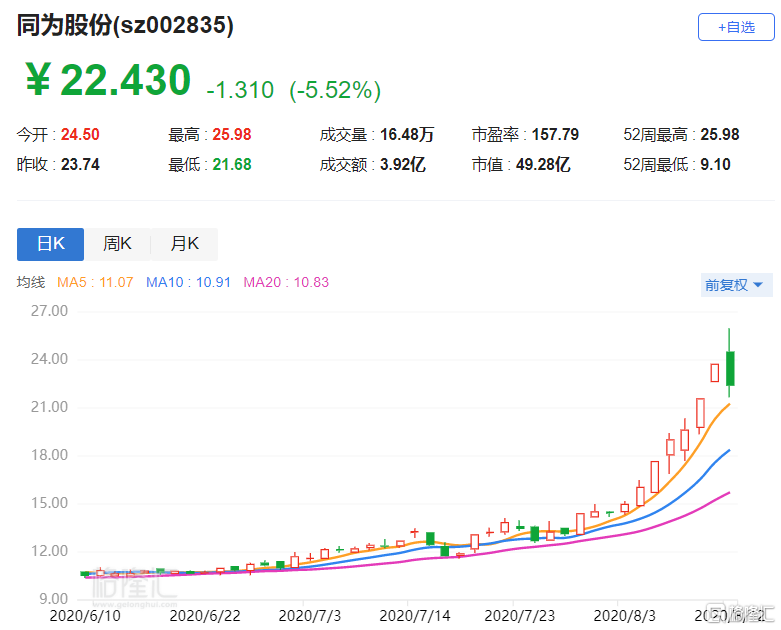781x630 pixels.
Task: Switch to 周K weekly chart tab
Action: point(117,244)
